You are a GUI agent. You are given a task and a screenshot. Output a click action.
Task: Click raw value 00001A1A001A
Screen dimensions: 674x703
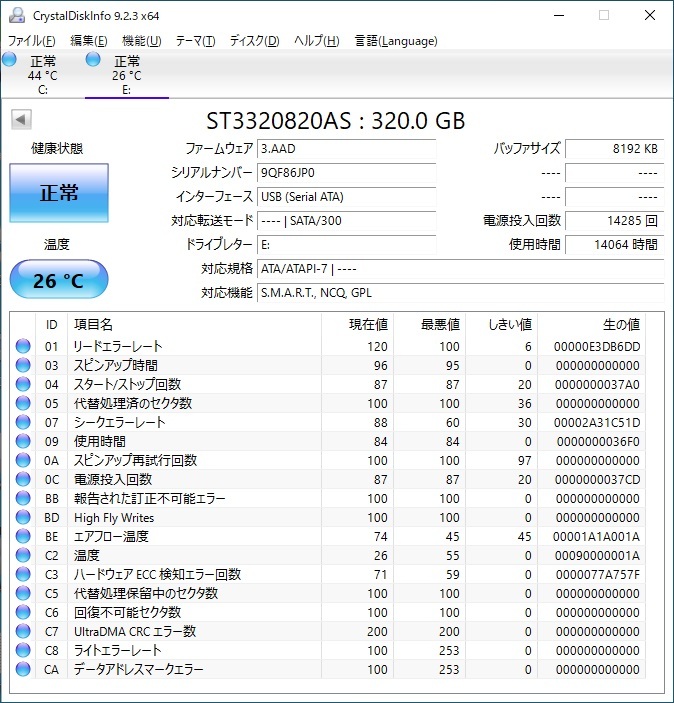click(597, 537)
